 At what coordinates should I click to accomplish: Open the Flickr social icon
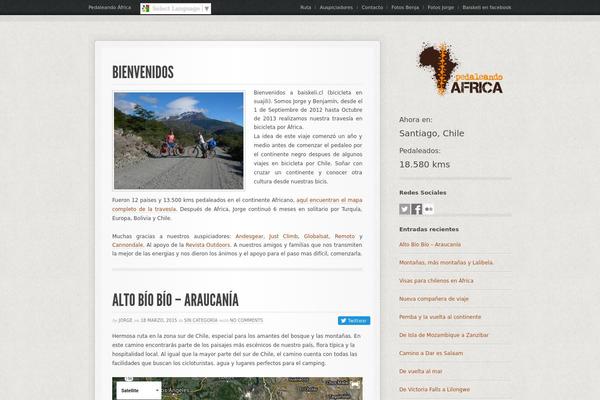pos(429,209)
